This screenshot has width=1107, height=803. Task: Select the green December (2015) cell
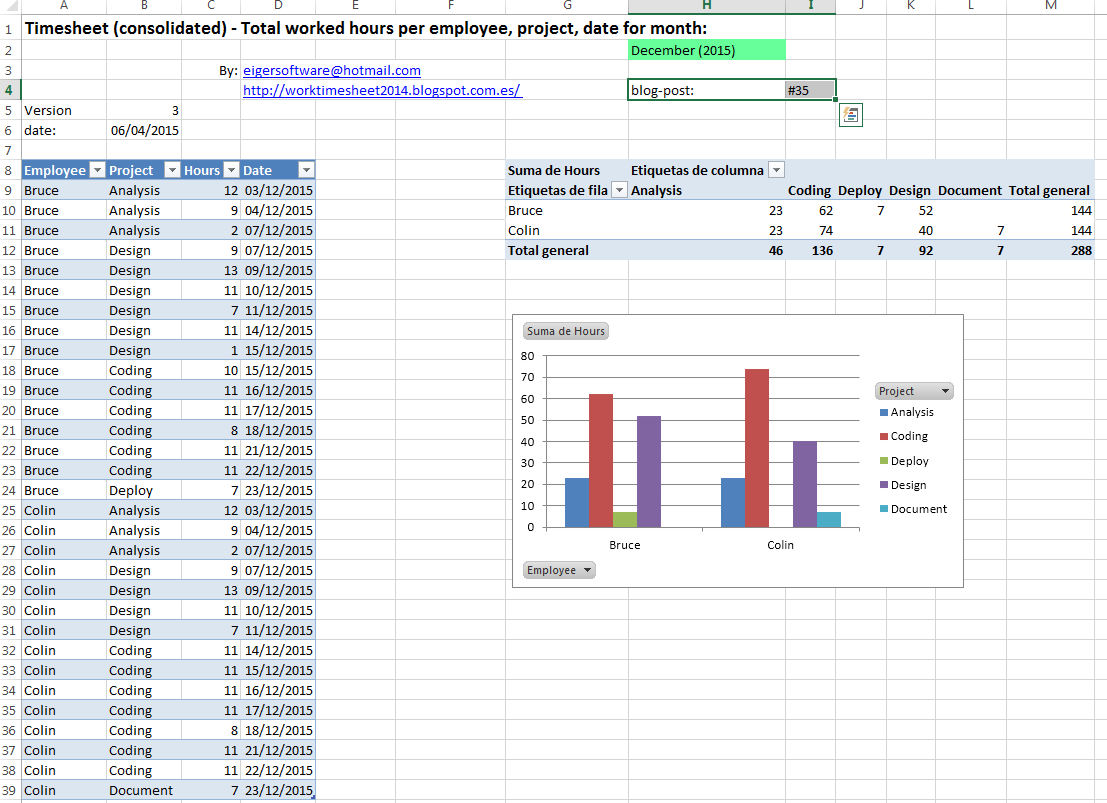click(x=705, y=49)
